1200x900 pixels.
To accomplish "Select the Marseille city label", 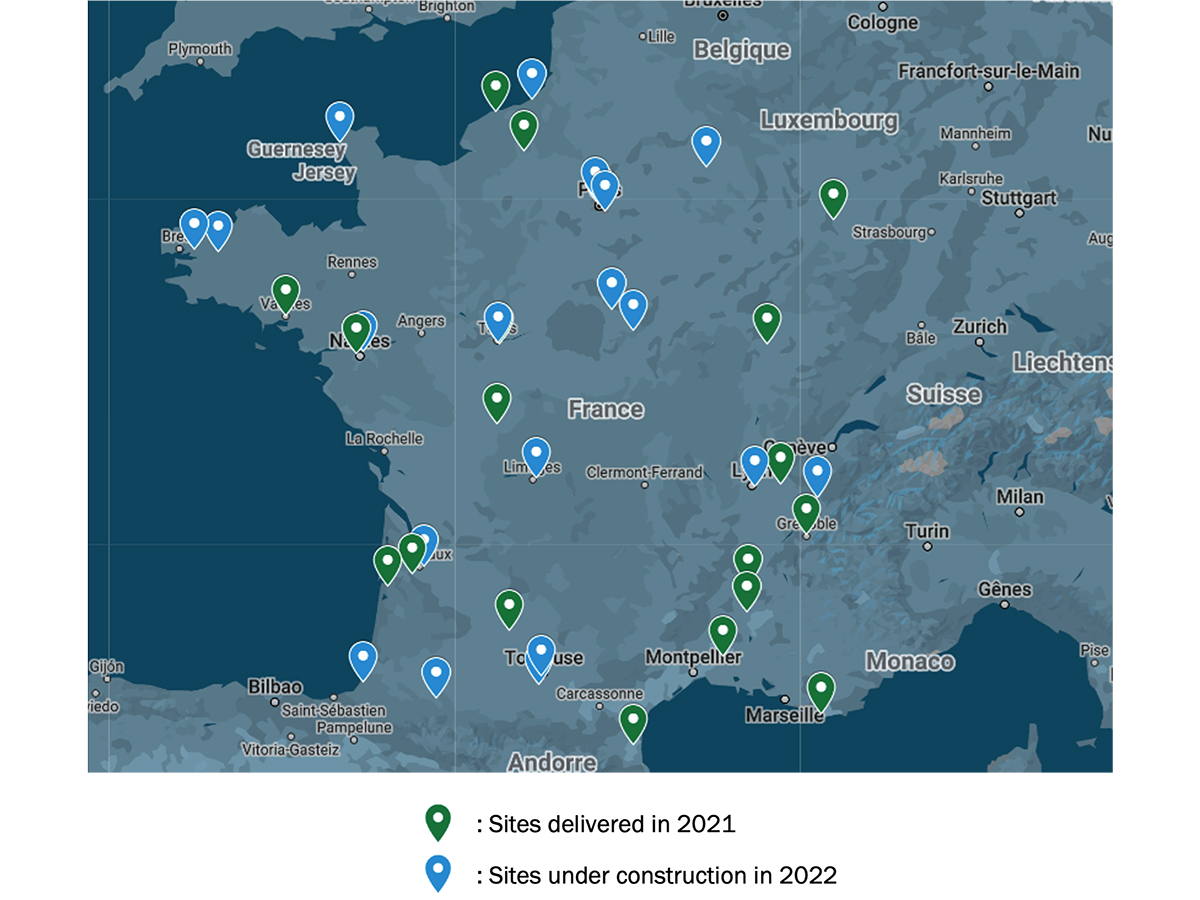I will click(783, 716).
